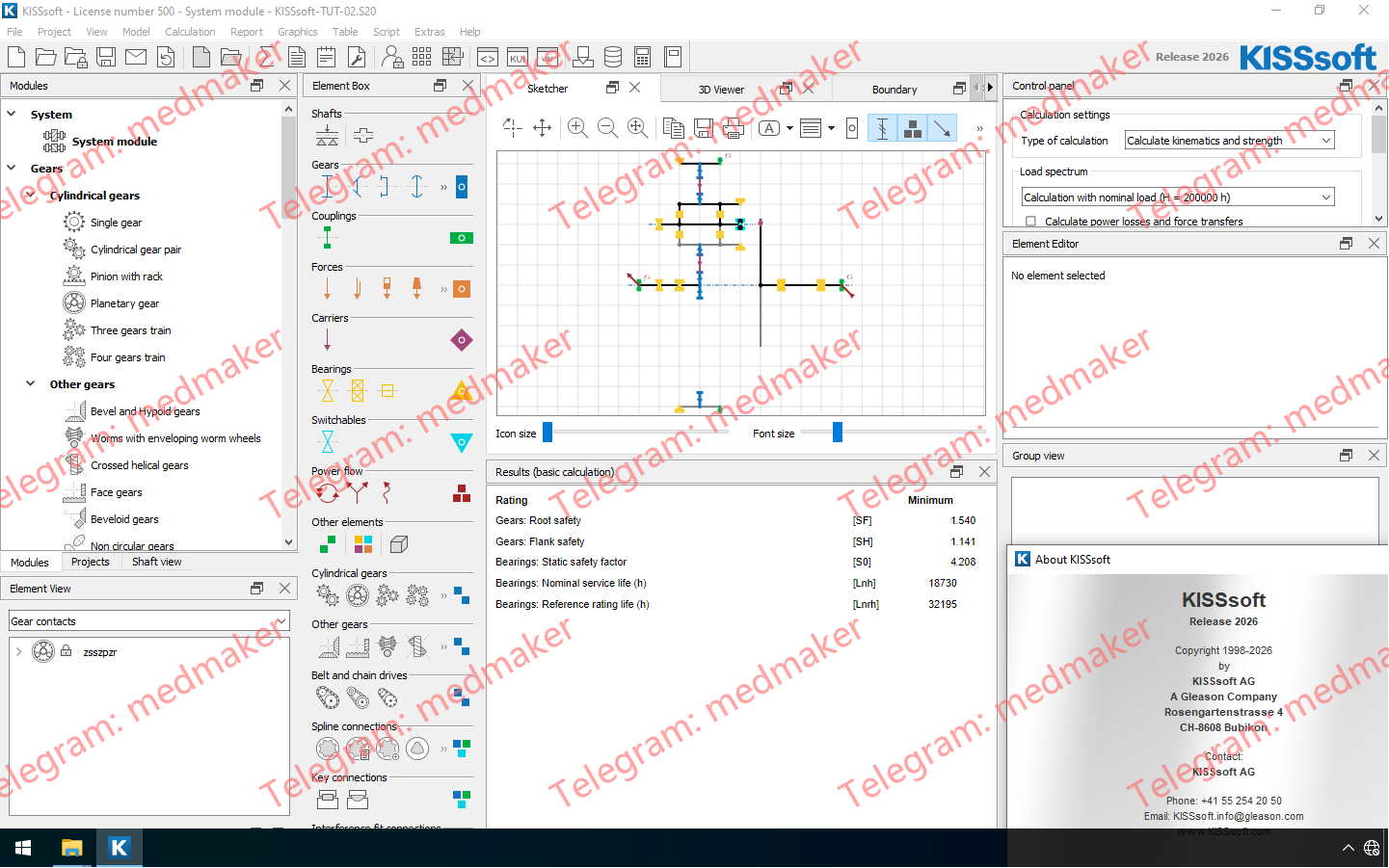
Task: Toggle the shaft display mode button in Sketcher
Action: click(882, 127)
